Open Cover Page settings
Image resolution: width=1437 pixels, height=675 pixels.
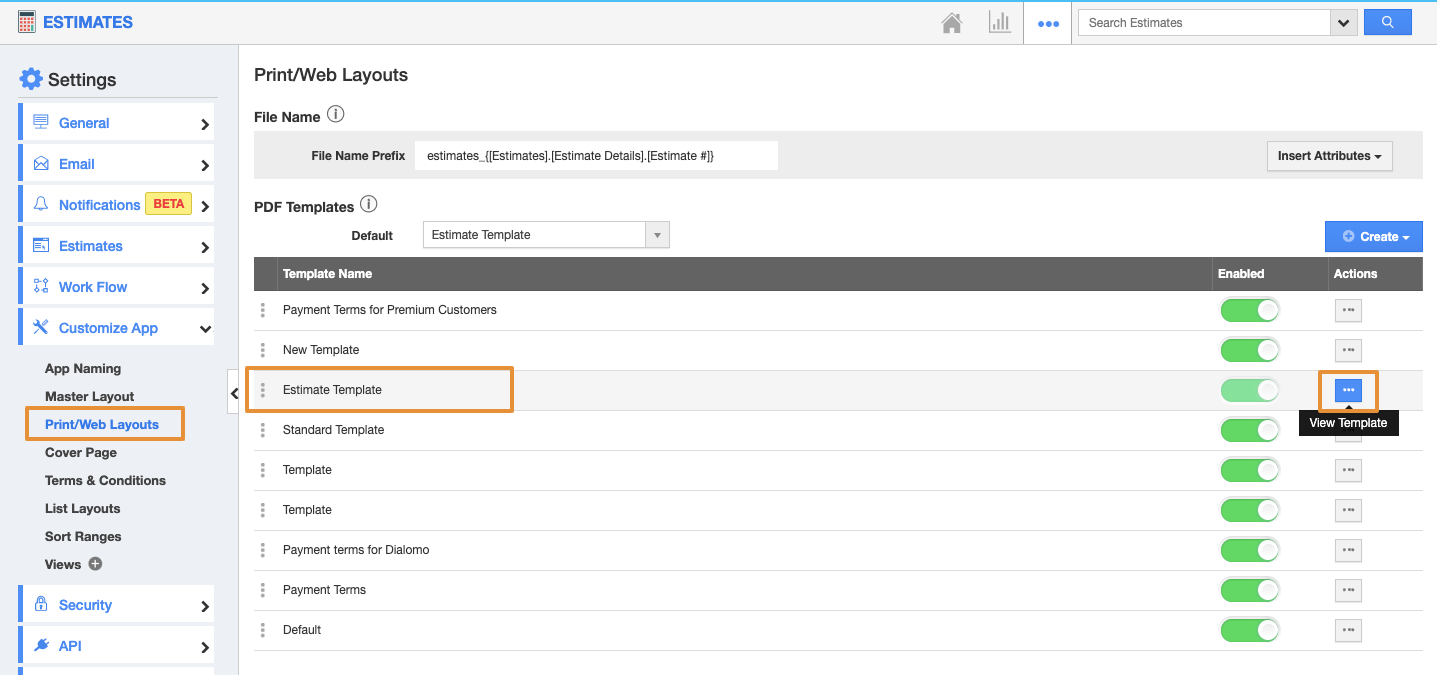(x=81, y=452)
